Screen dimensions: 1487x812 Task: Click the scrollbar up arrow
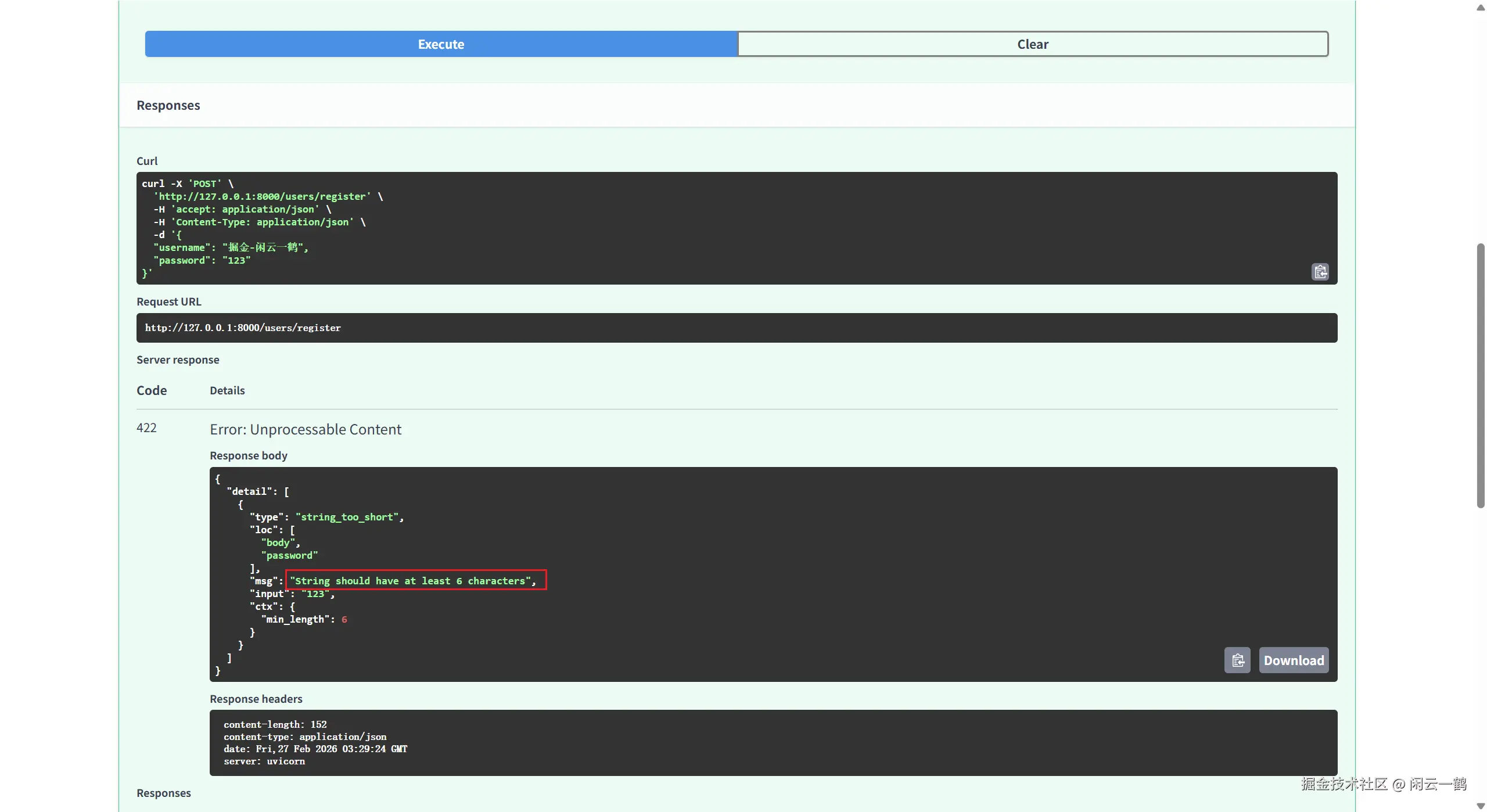coord(1480,7)
